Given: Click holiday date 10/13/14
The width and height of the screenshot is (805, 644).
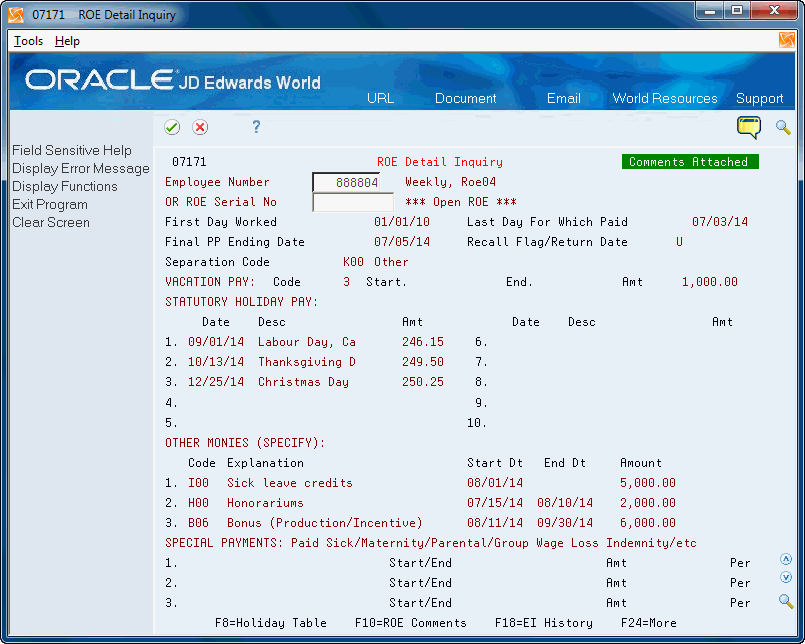Looking at the screenshot, I should coord(216,362).
